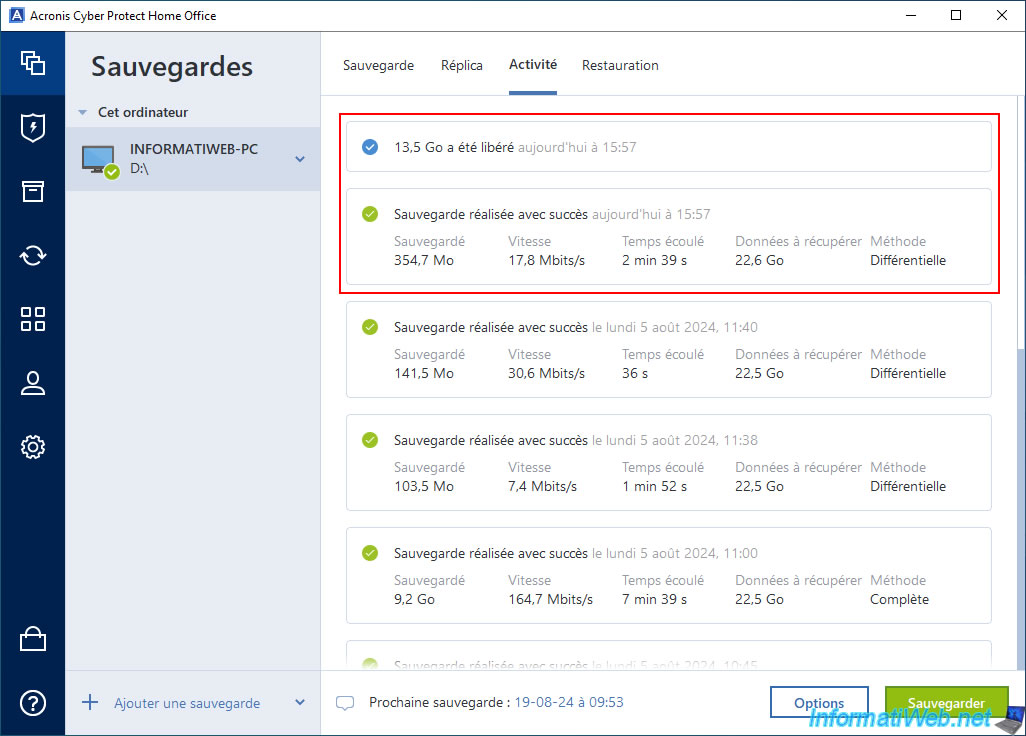Close the Acronis Cyber Protect window

[1002, 15]
